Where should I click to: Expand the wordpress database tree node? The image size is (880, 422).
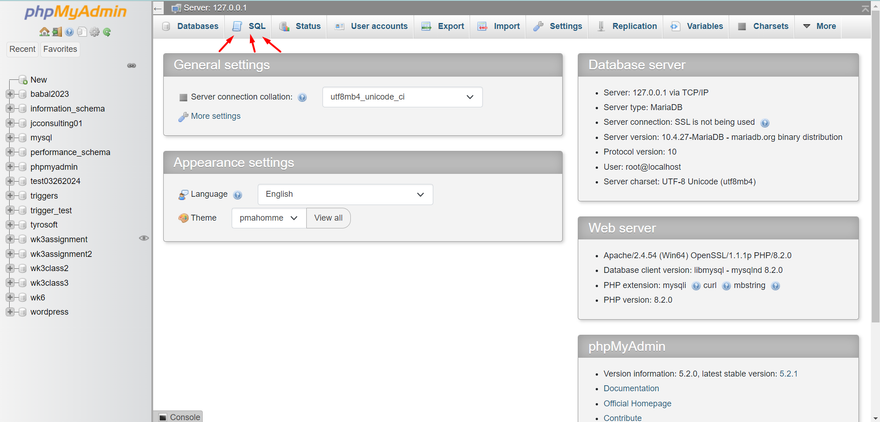tap(11, 312)
